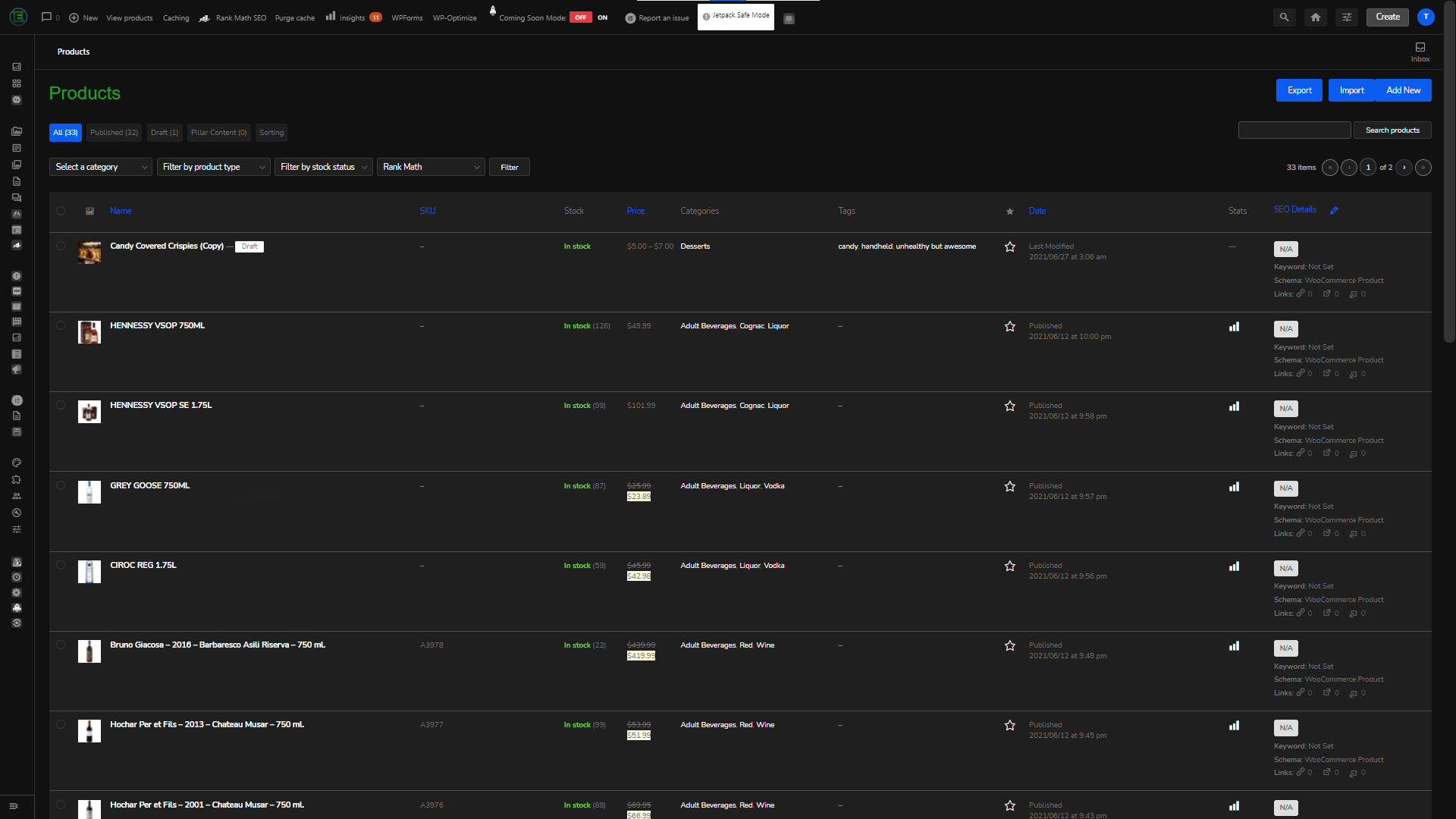Check the GREY GOOSE 750ML row
1456x819 pixels.
coord(61,485)
